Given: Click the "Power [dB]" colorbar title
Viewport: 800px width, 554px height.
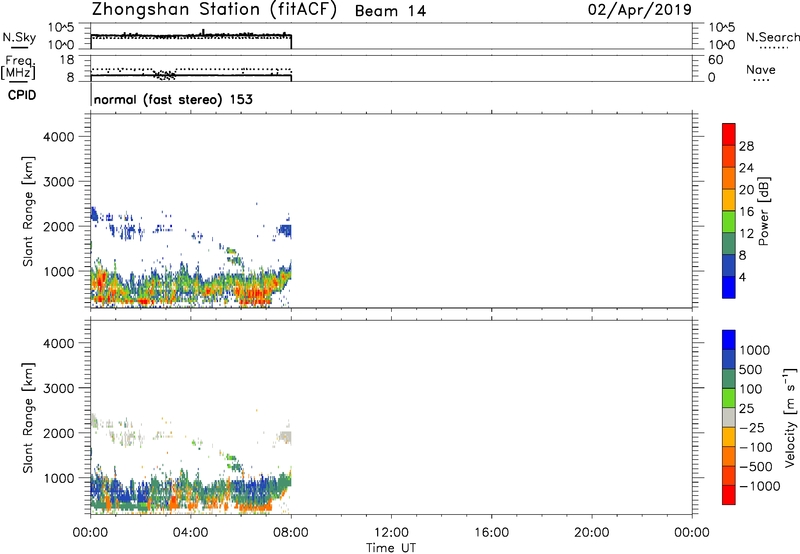Looking at the screenshot, I should tap(763, 211).
